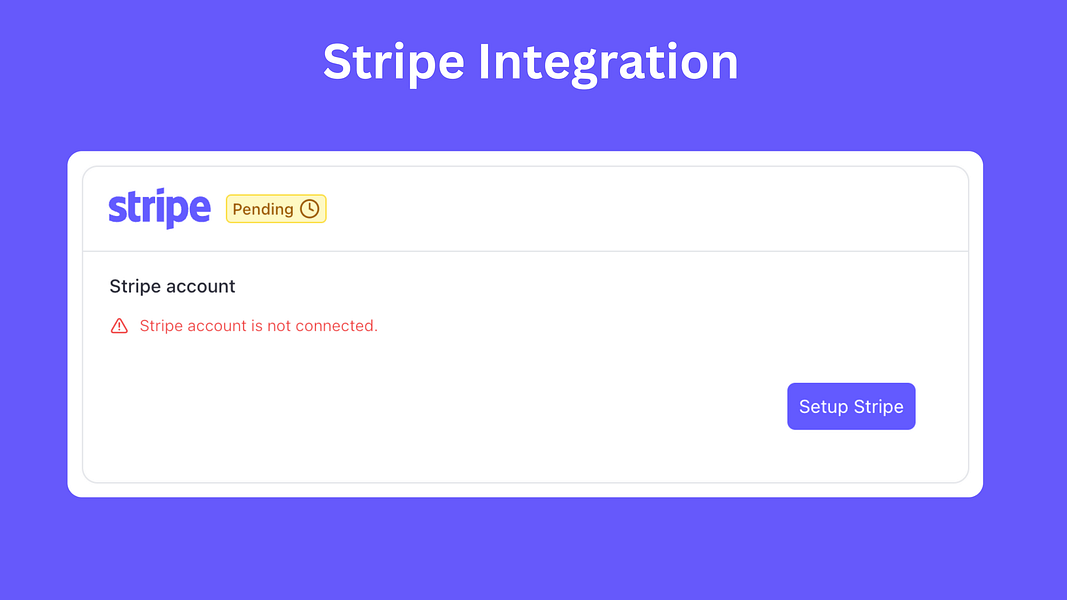1067x600 pixels.
Task: Start Stripe setup with the purple button
Action: pos(851,406)
